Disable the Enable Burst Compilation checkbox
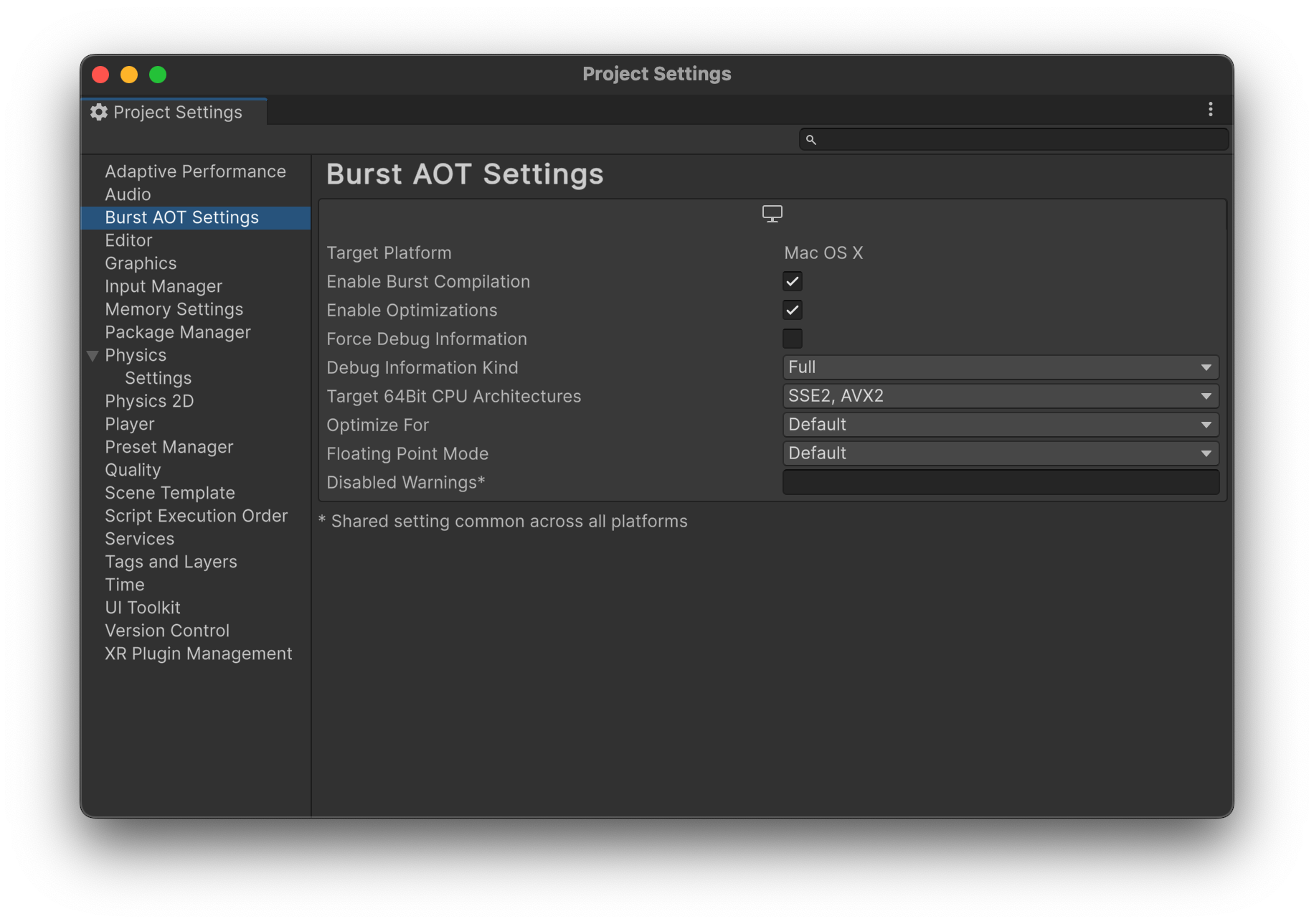This screenshot has height=924, width=1314. [792, 281]
